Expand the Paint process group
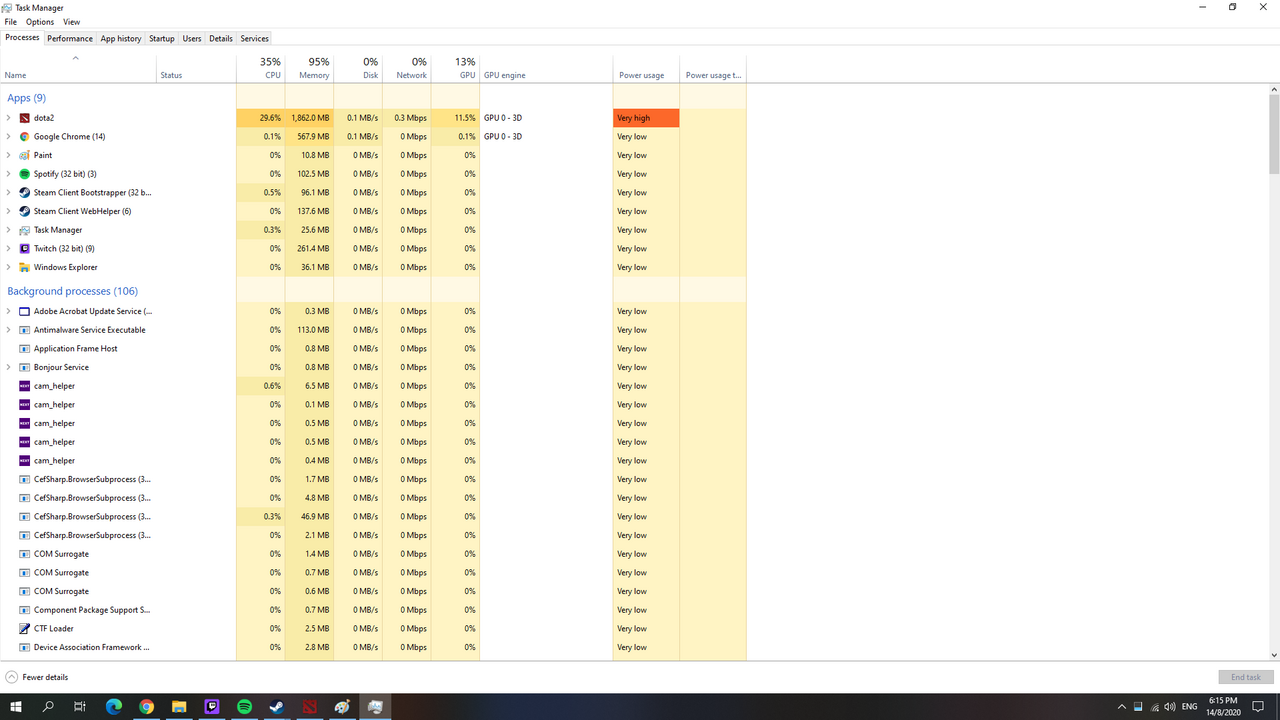Image resolution: width=1280 pixels, height=720 pixels. tap(8, 155)
